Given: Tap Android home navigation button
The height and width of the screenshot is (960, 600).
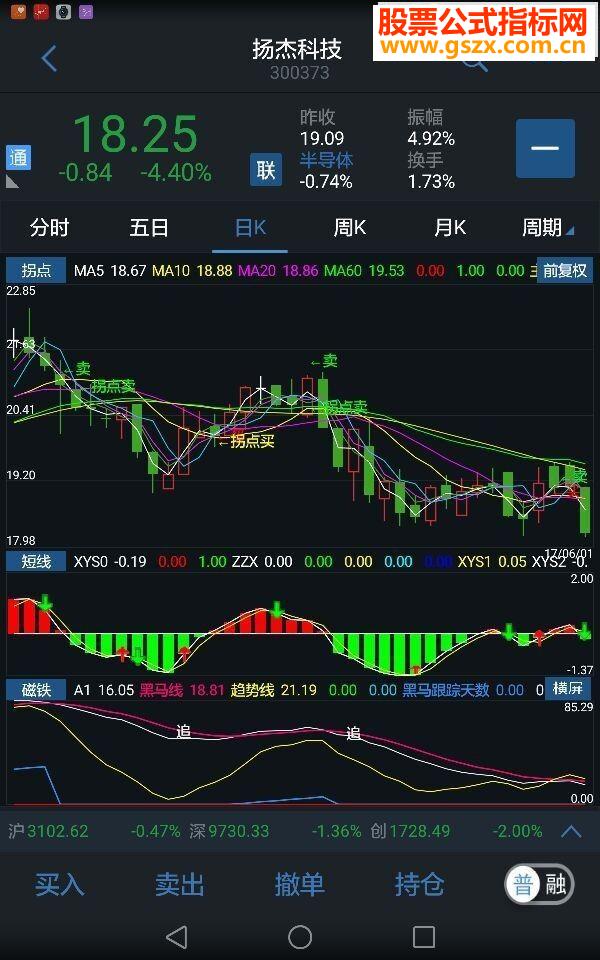Looking at the screenshot, I should pos(300,937).
